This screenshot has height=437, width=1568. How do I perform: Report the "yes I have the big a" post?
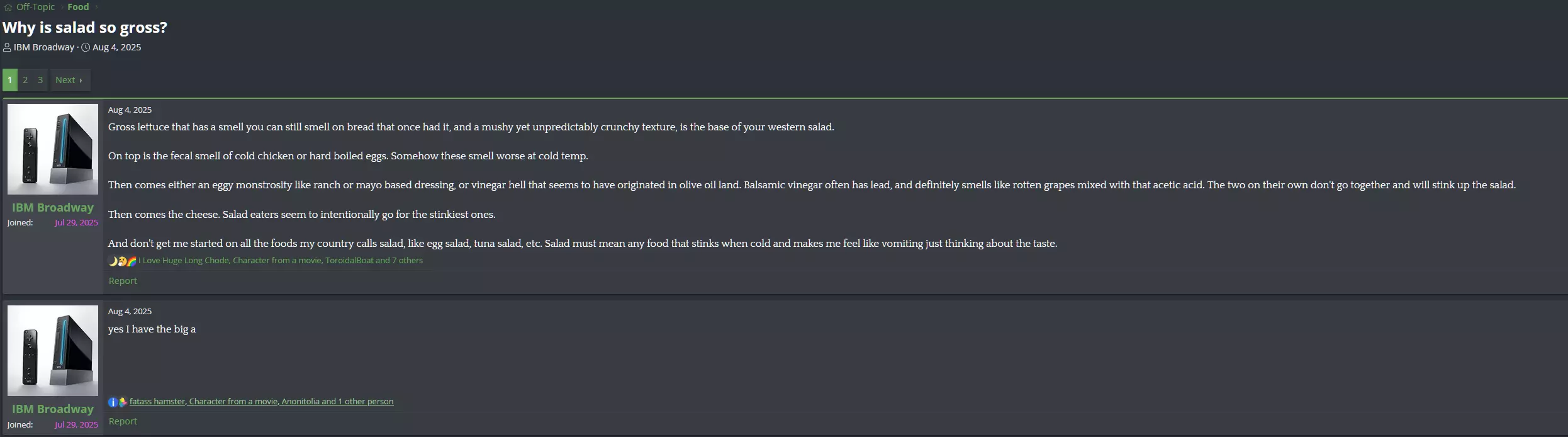click(123, 421)
